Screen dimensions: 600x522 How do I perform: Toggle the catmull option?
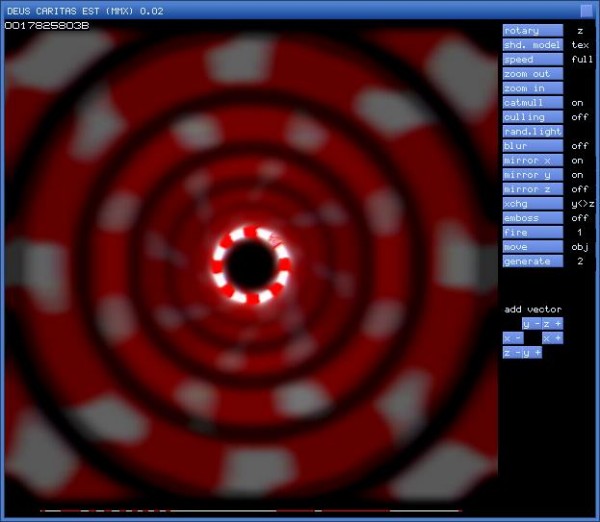click(x=532, y=103)
